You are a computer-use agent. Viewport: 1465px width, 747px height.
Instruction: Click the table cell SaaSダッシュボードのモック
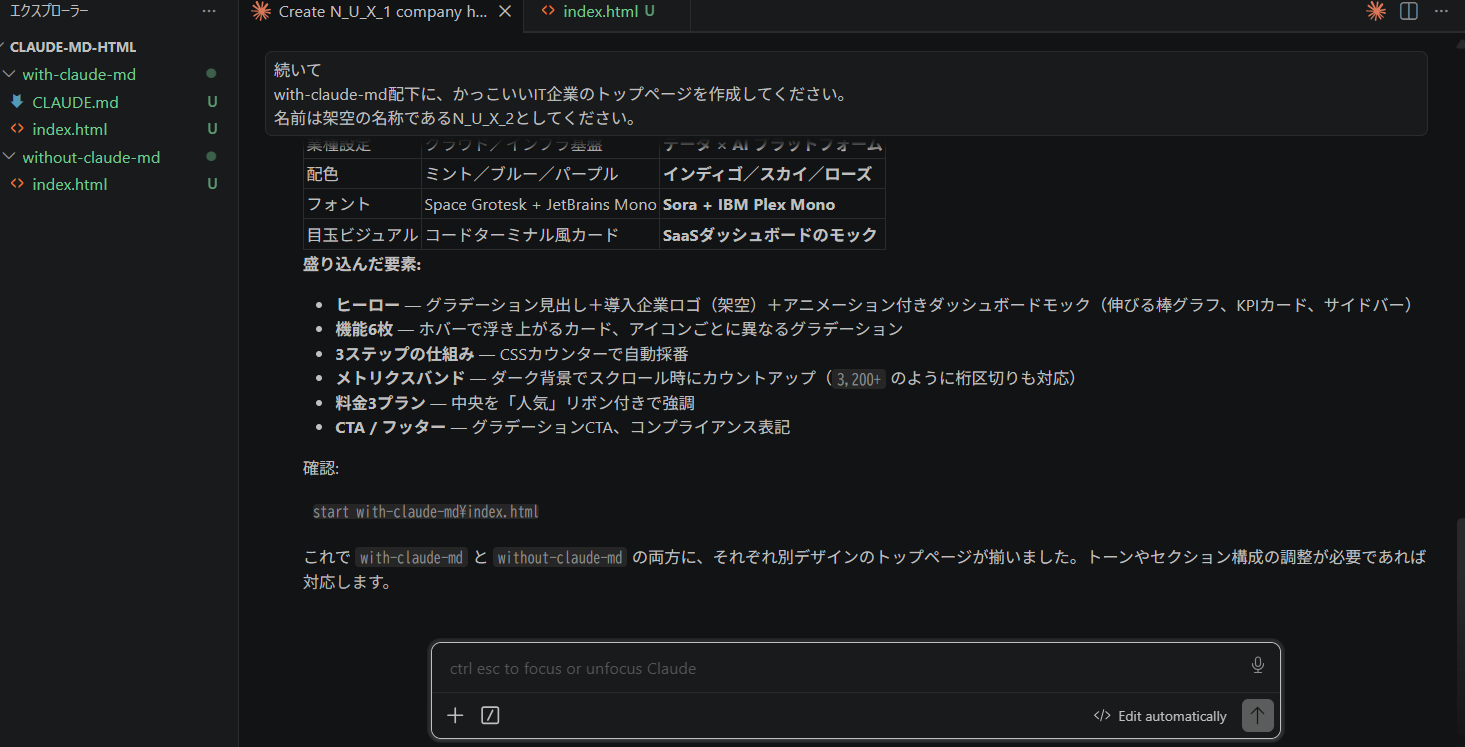[x=772, y=235]
